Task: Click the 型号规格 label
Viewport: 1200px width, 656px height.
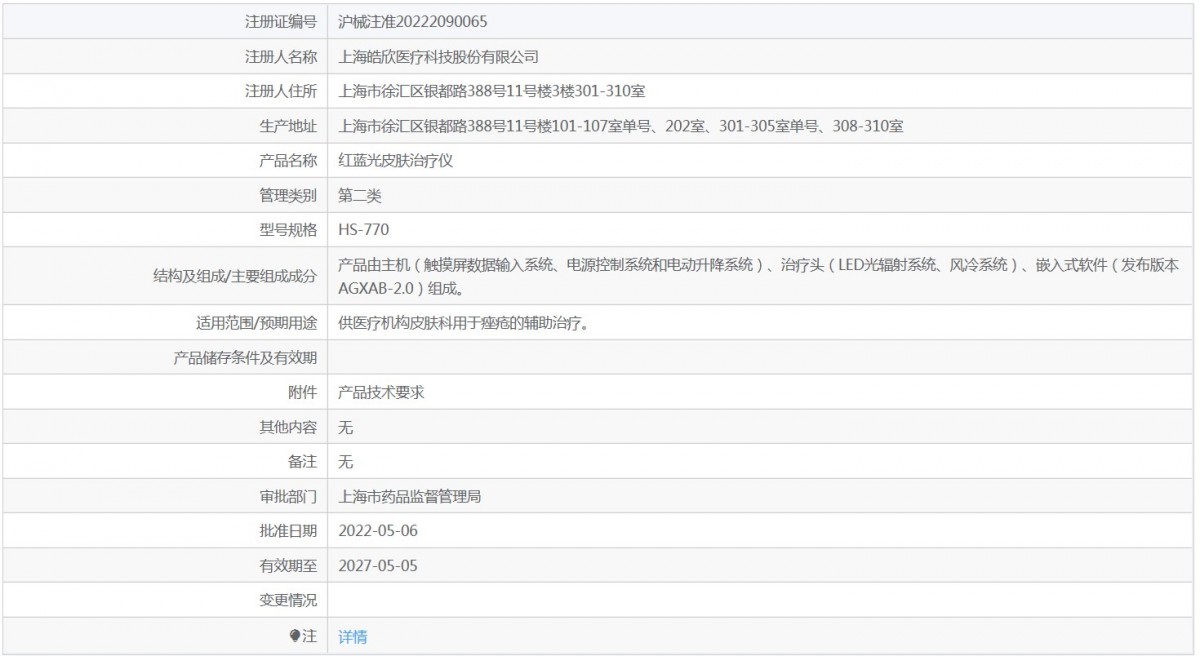Action: (x=288, y=230)
